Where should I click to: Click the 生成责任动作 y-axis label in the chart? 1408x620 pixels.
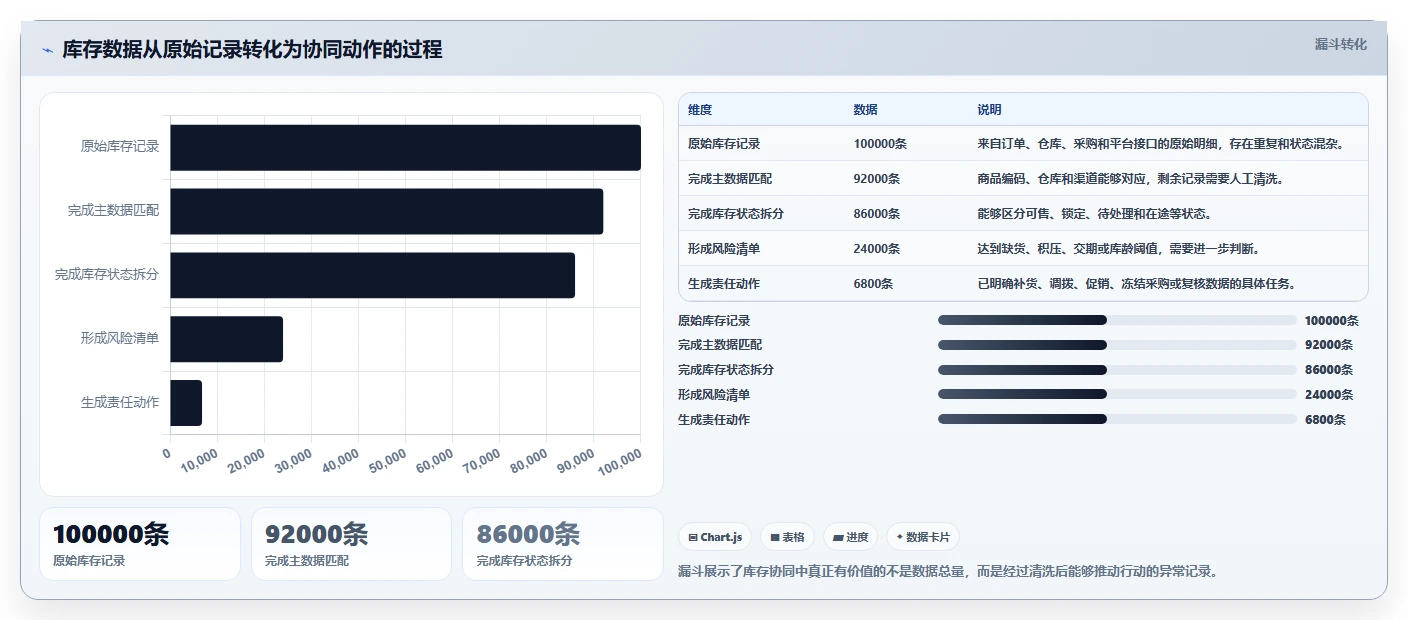[120, 403]
